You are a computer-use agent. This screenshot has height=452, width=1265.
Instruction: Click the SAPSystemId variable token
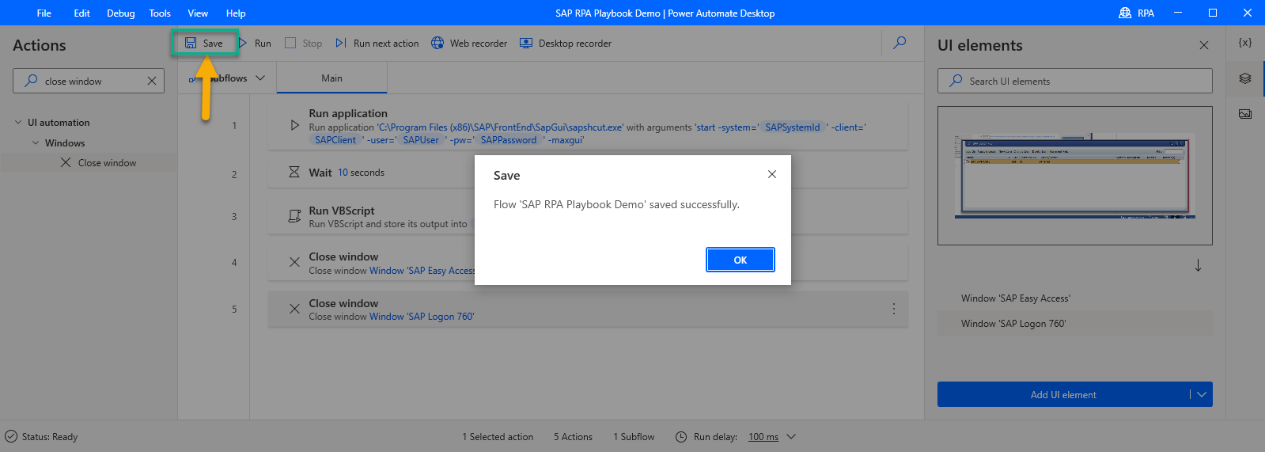tap(792, 128)
